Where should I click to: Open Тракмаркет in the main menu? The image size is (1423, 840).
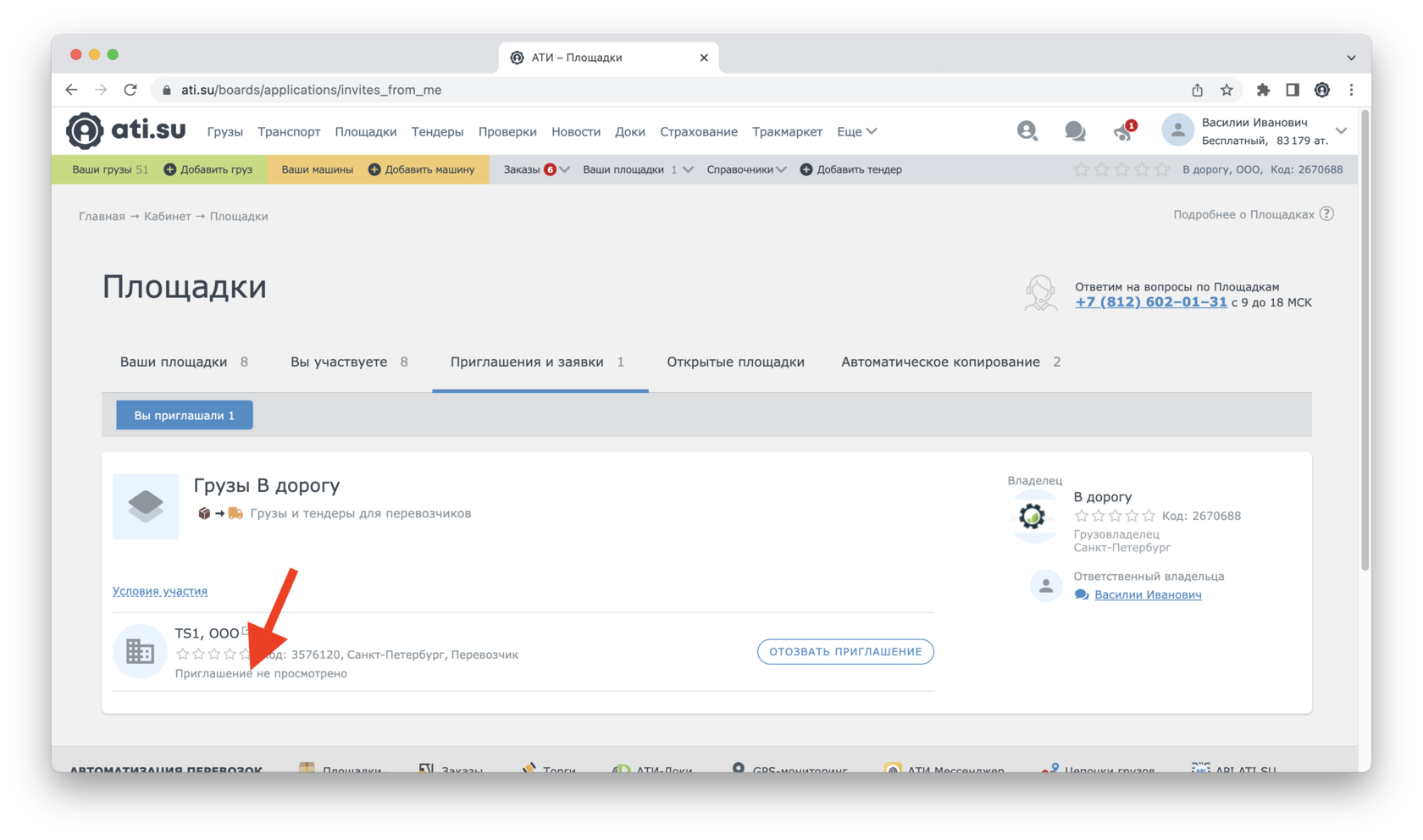[787, 131]
